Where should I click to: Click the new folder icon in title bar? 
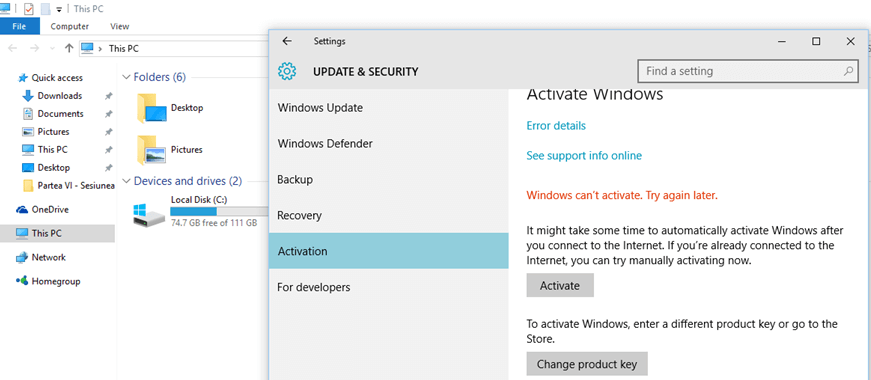click(x=46, y=9)
